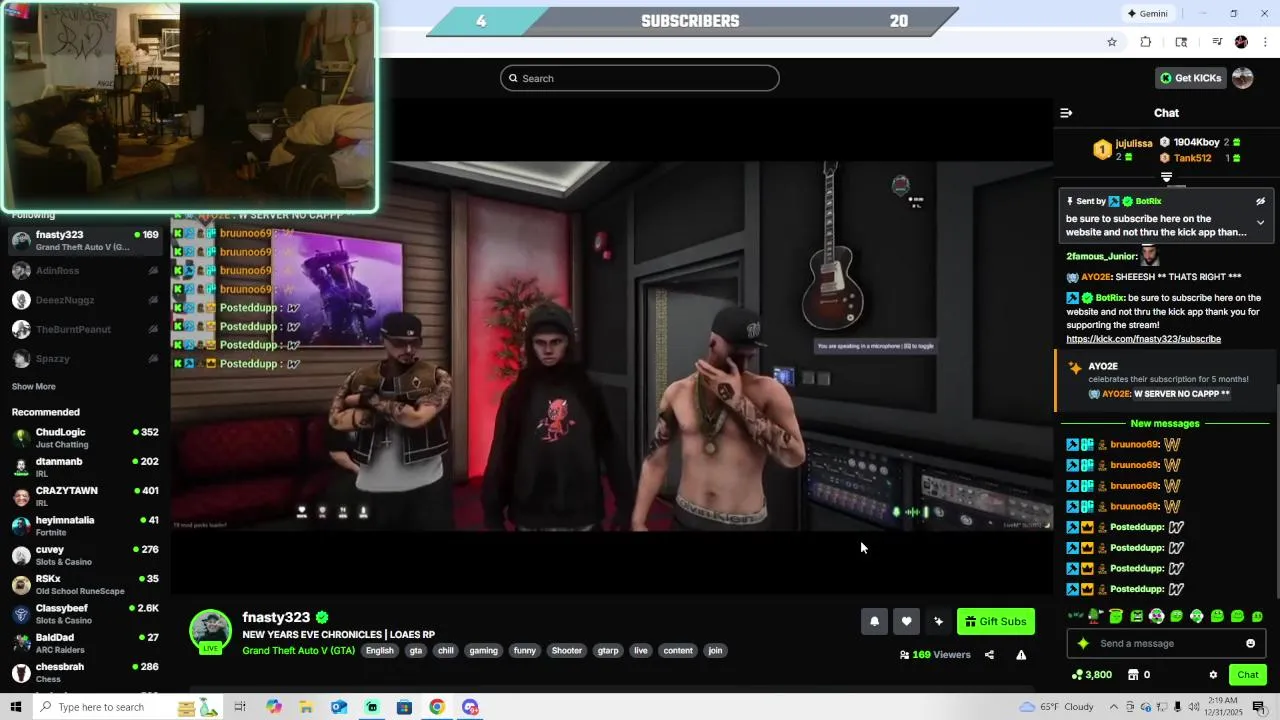This screenshot has width=1280, height=720.
Task: Open fnasty323 in Following list
Action: click(85, 240)
